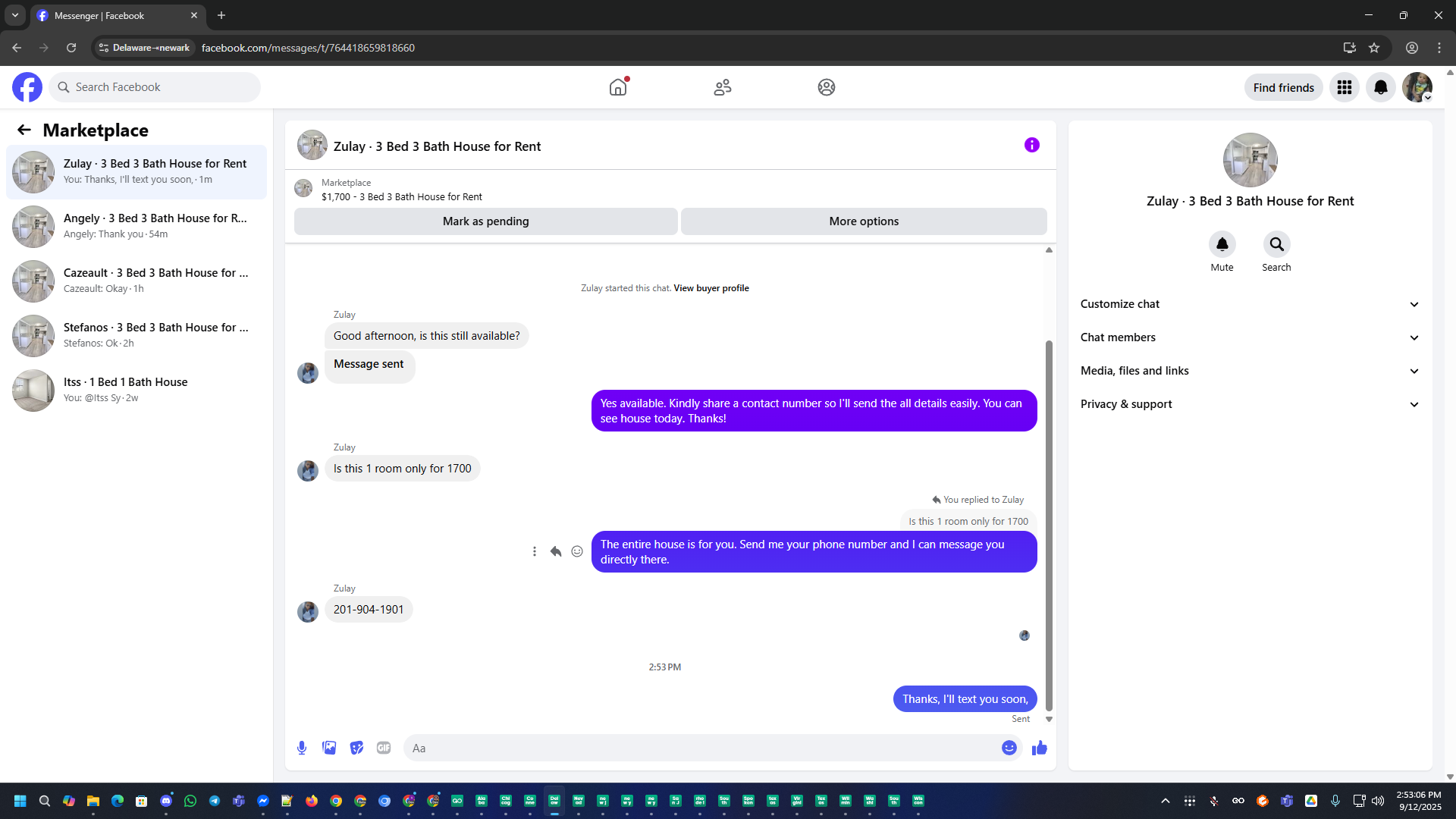Expand the Media, files and links section
Screen dimensions: 1456x819
[x=1250, y=371]
